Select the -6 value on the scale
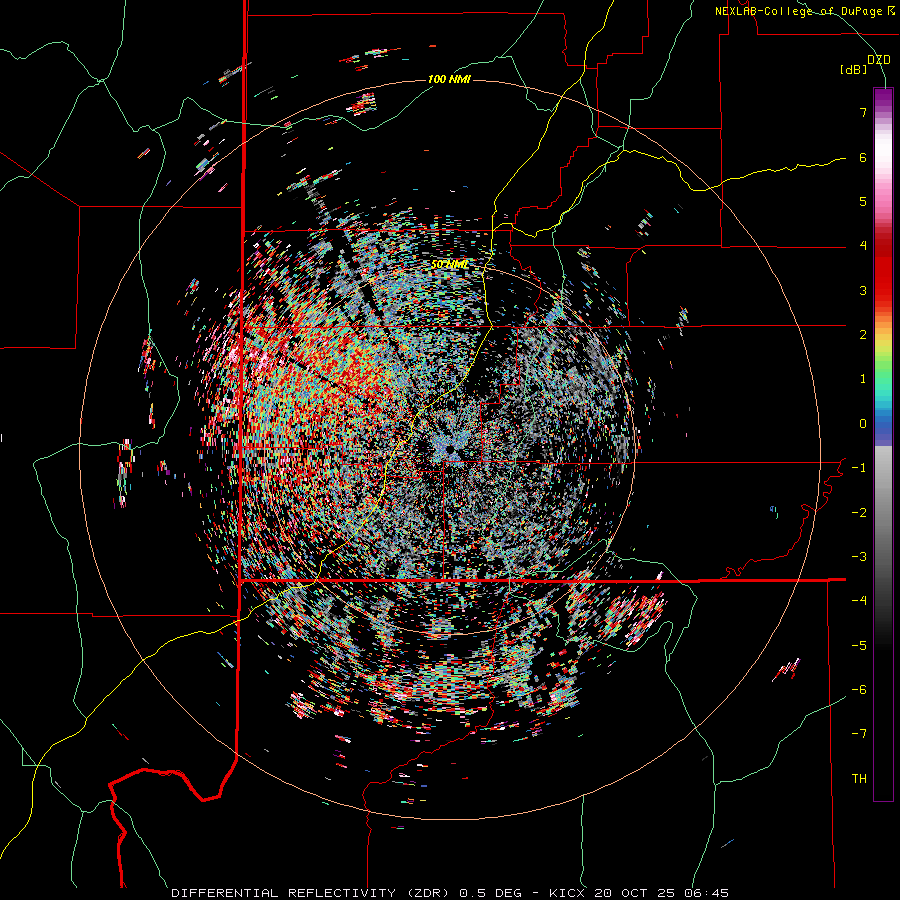This screenshot has height=900, width=900. (x=859, y=690)
